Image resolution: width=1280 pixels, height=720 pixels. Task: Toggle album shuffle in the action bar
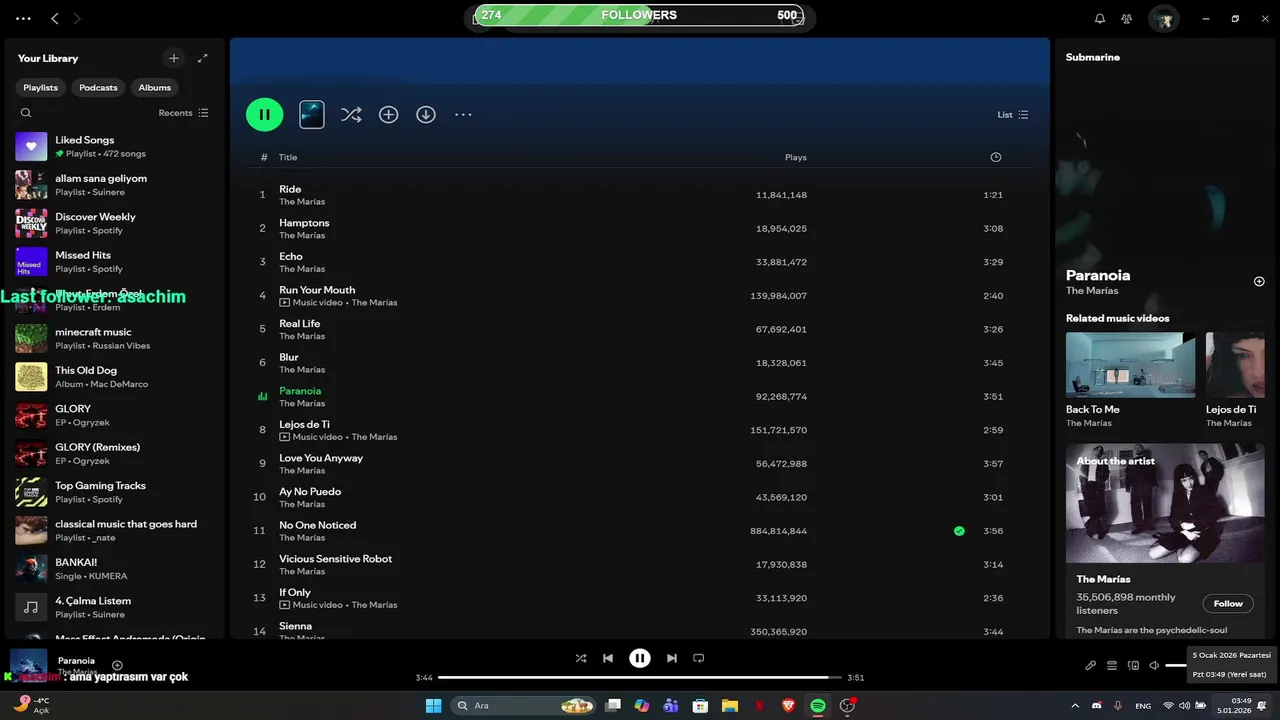point(351,114)
